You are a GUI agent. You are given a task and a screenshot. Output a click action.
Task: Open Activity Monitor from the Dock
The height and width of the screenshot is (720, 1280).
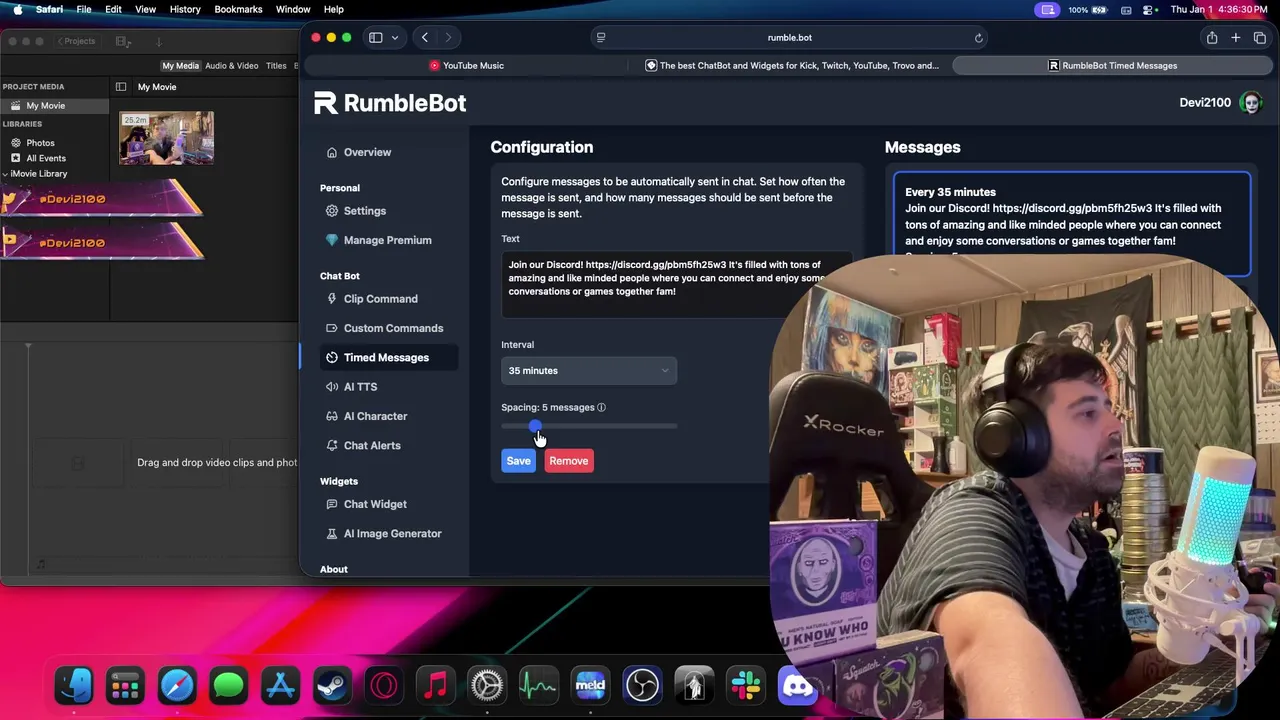[x=539, y=686]
